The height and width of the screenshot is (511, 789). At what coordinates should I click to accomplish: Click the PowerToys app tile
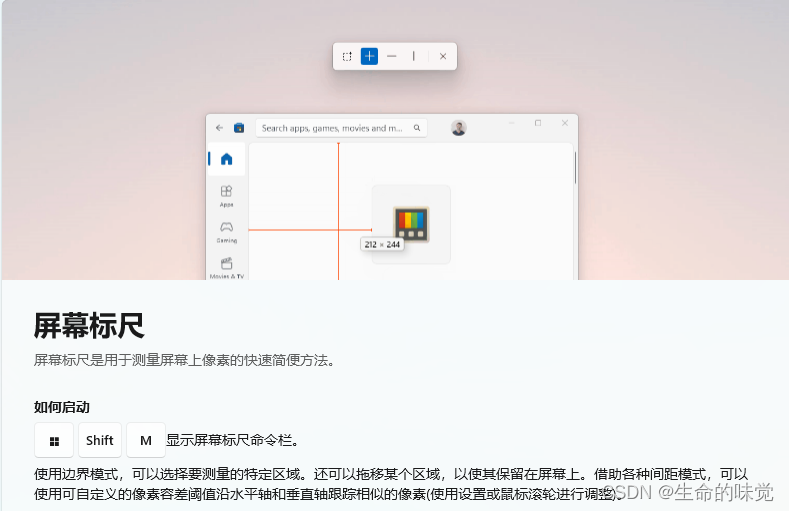[x=411, y=224]
